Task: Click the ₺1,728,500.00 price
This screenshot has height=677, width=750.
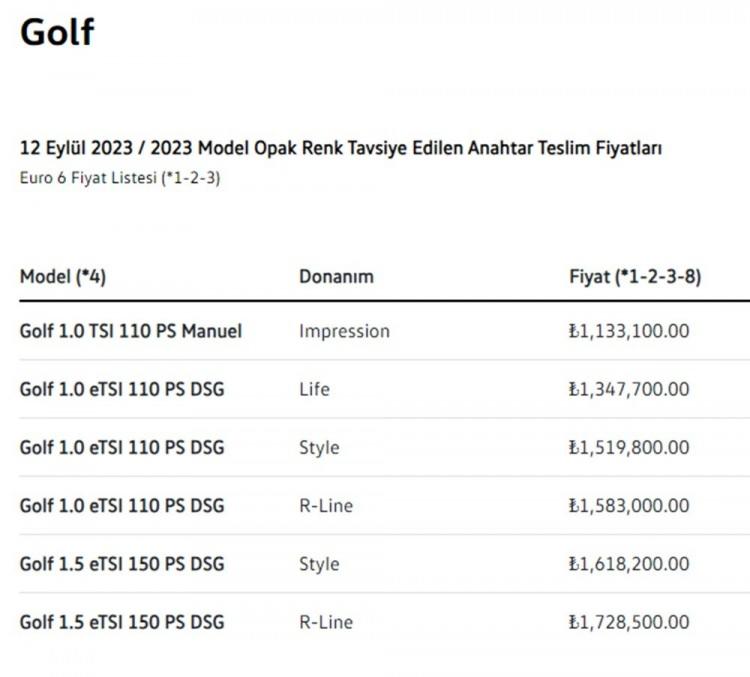Action: coord(629,622)
